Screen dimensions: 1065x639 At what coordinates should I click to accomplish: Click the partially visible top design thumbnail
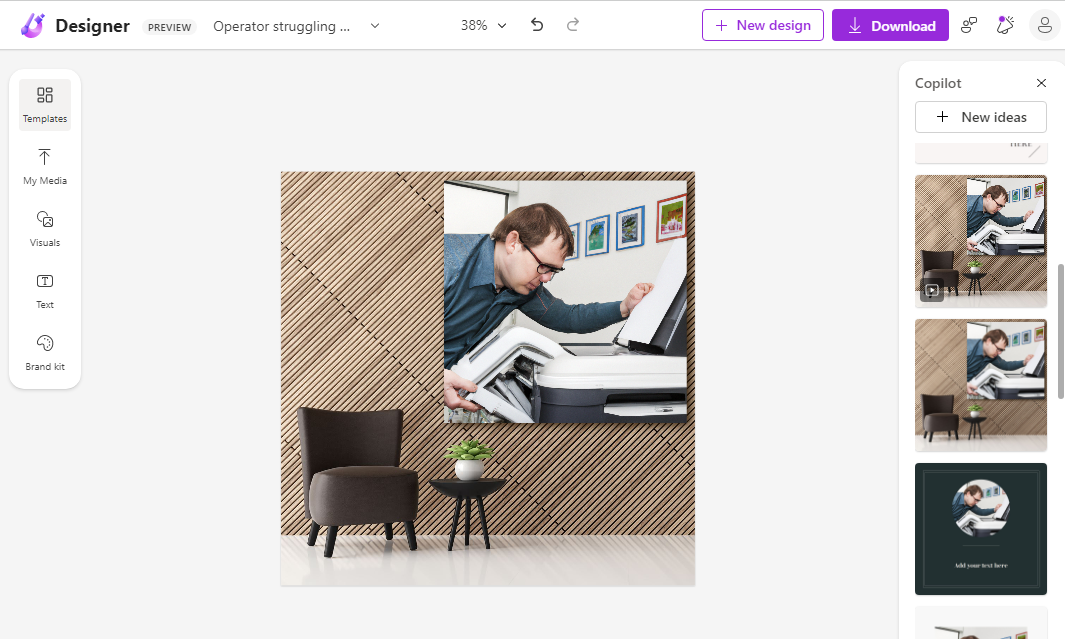981,153
